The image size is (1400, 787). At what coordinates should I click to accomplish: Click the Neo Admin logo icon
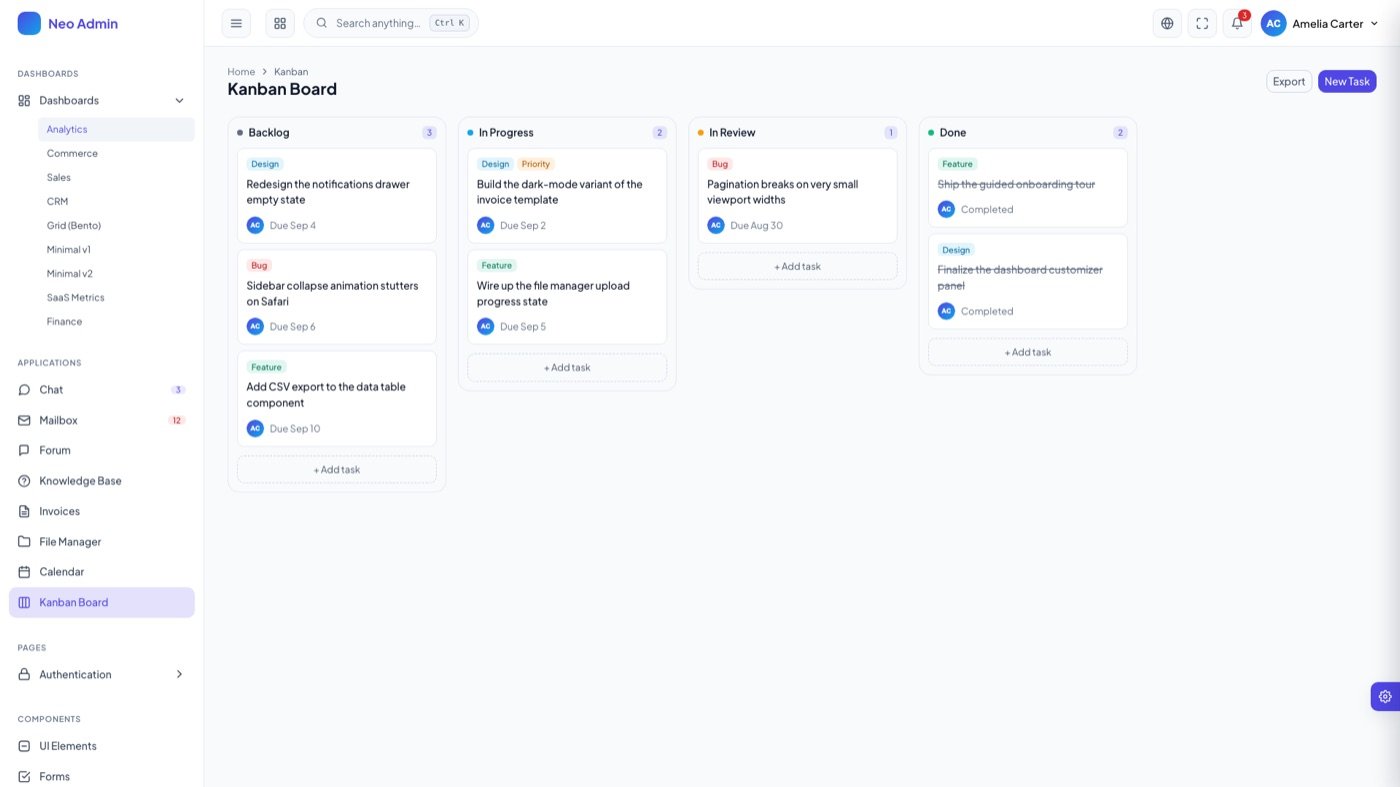pyautogui.click(x=29, y=23)
